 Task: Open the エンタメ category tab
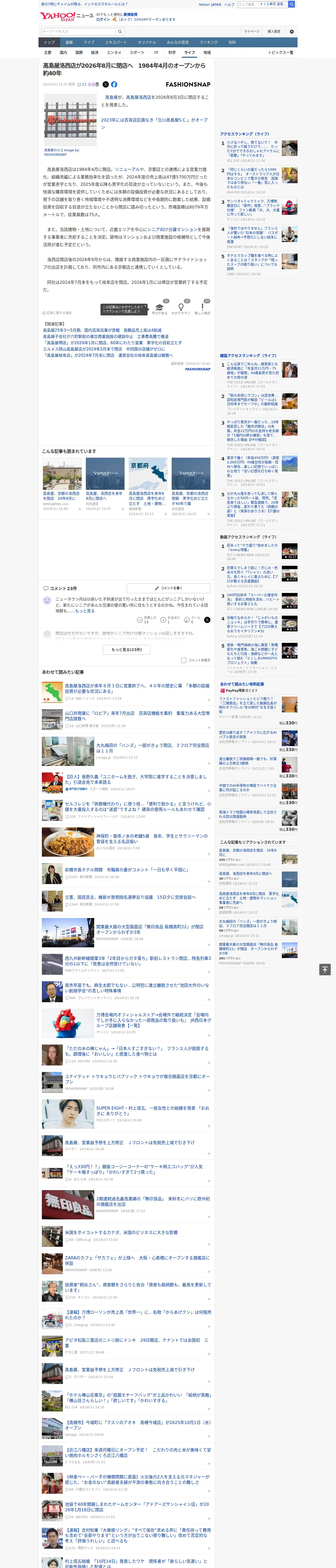(114, 52)
